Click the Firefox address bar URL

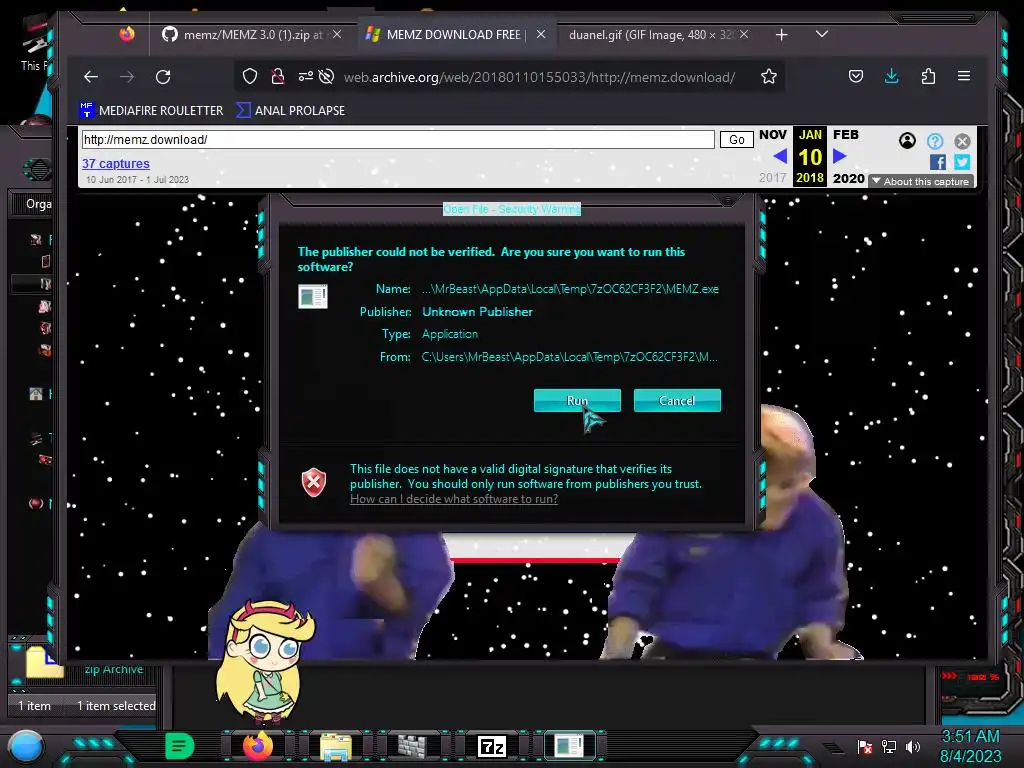(539, 77)
